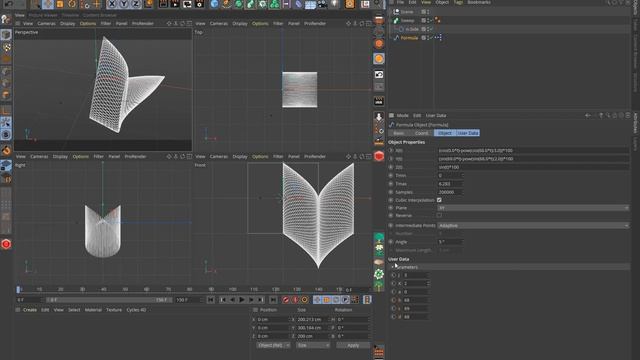The height and width of the screenshot is (360, 640).
Task: Switch to the Object tab in Attributes
Action: click(444, 133)
